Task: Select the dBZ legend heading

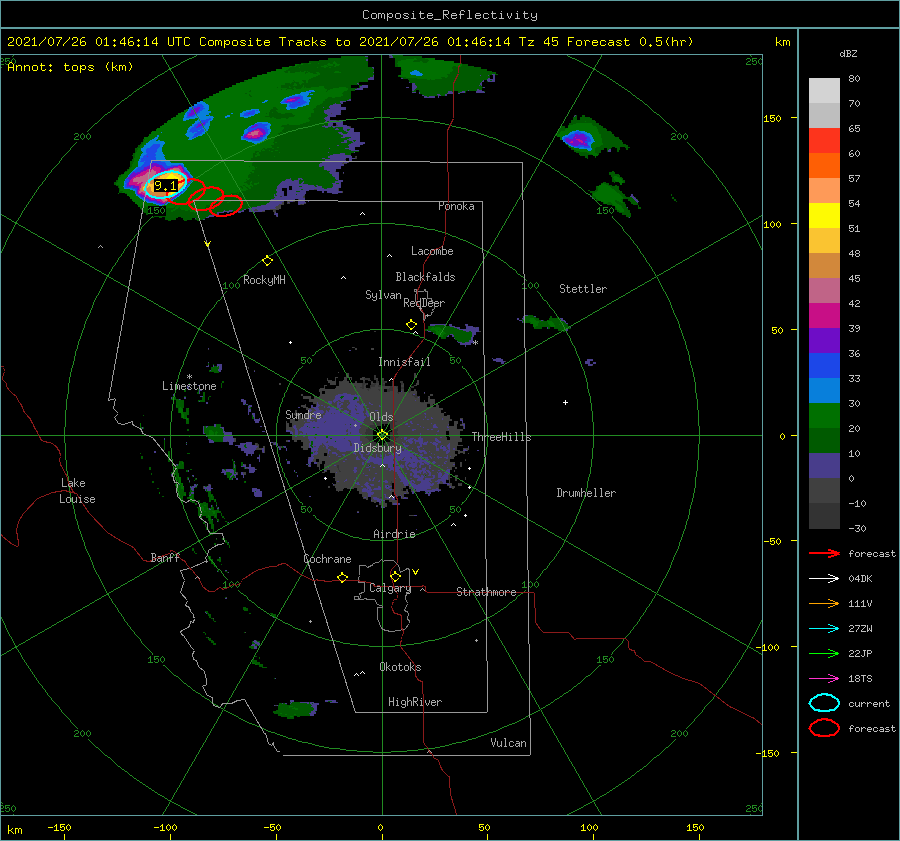Action: [848, 53]
